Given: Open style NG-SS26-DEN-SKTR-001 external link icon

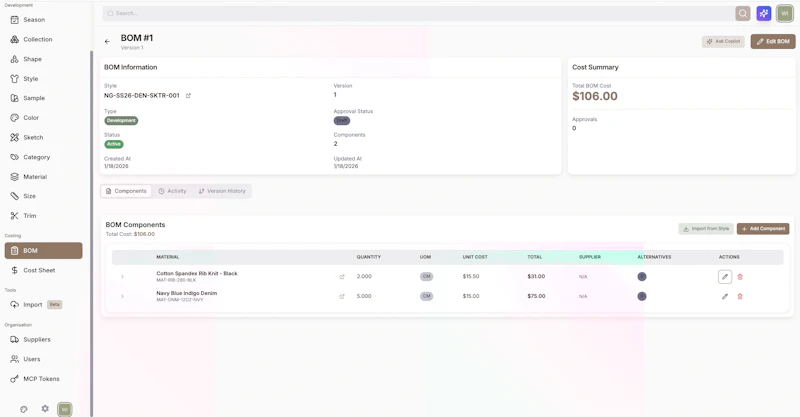Looking at the screenshot, I should click(188, 95).
